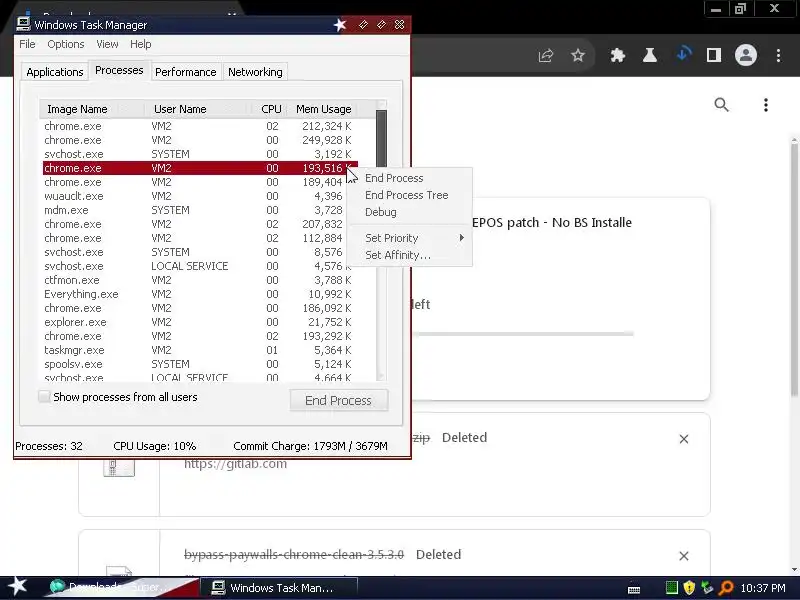Click the security shield tray icon
This screenshot has height=600, width=800.
click(x=689, y=588)
